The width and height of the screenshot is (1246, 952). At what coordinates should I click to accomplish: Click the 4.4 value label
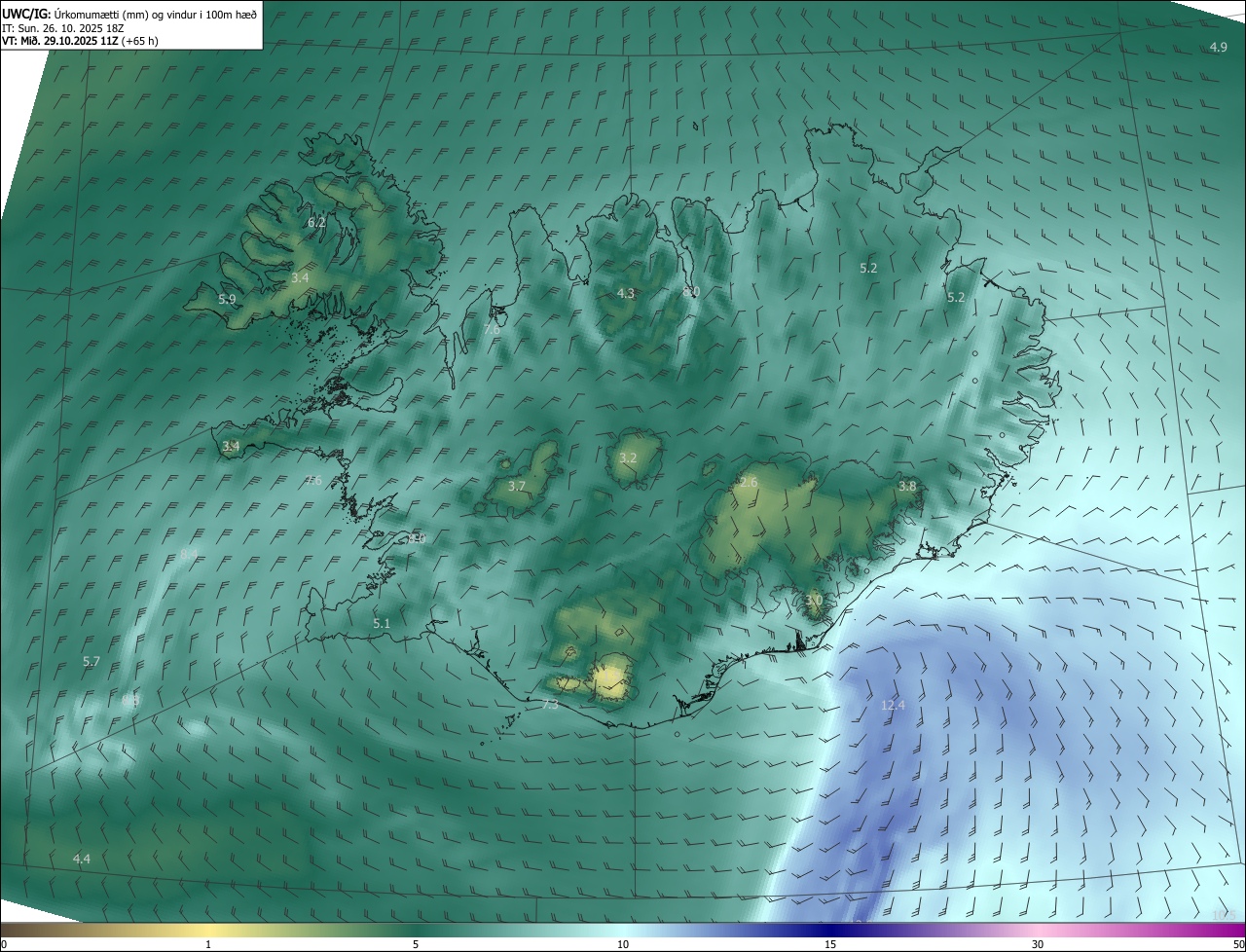82,859
